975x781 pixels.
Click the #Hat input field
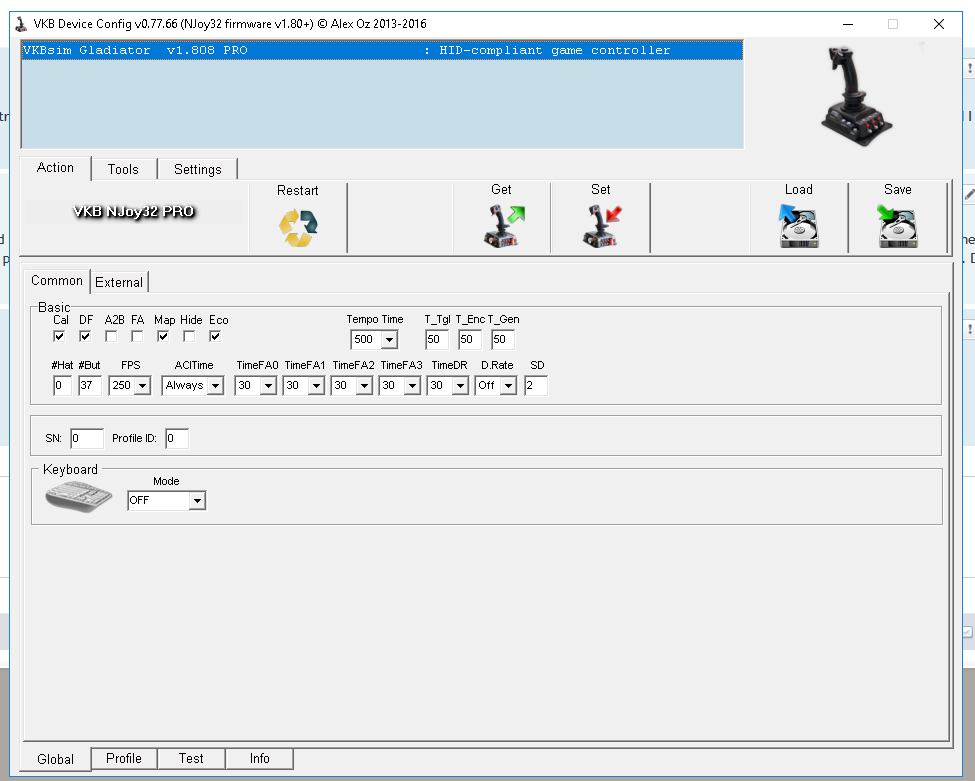point(62,386)
